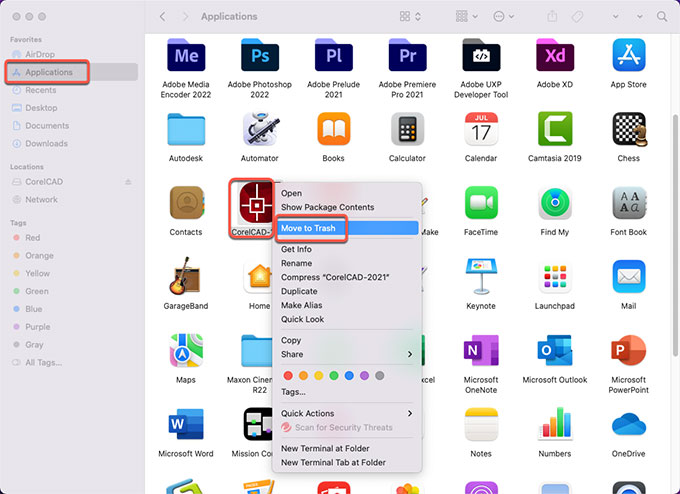Choose Duplicate from the context menu
This screenshot has height=494, width=680.
point(347,291)
